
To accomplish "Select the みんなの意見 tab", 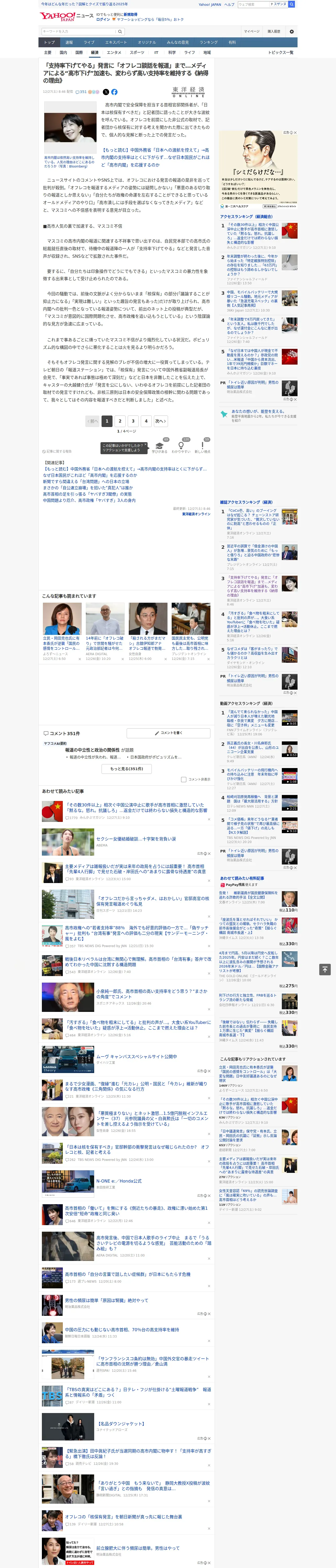I will pos(178,42).
